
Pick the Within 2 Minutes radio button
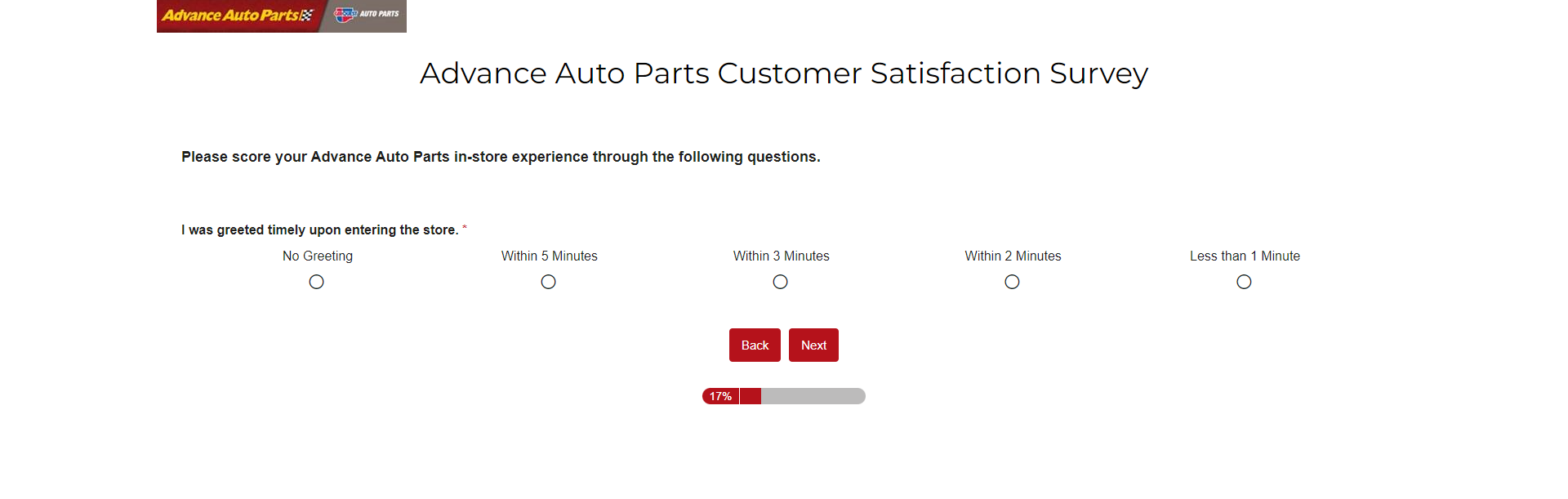[x=1013, y=282]
